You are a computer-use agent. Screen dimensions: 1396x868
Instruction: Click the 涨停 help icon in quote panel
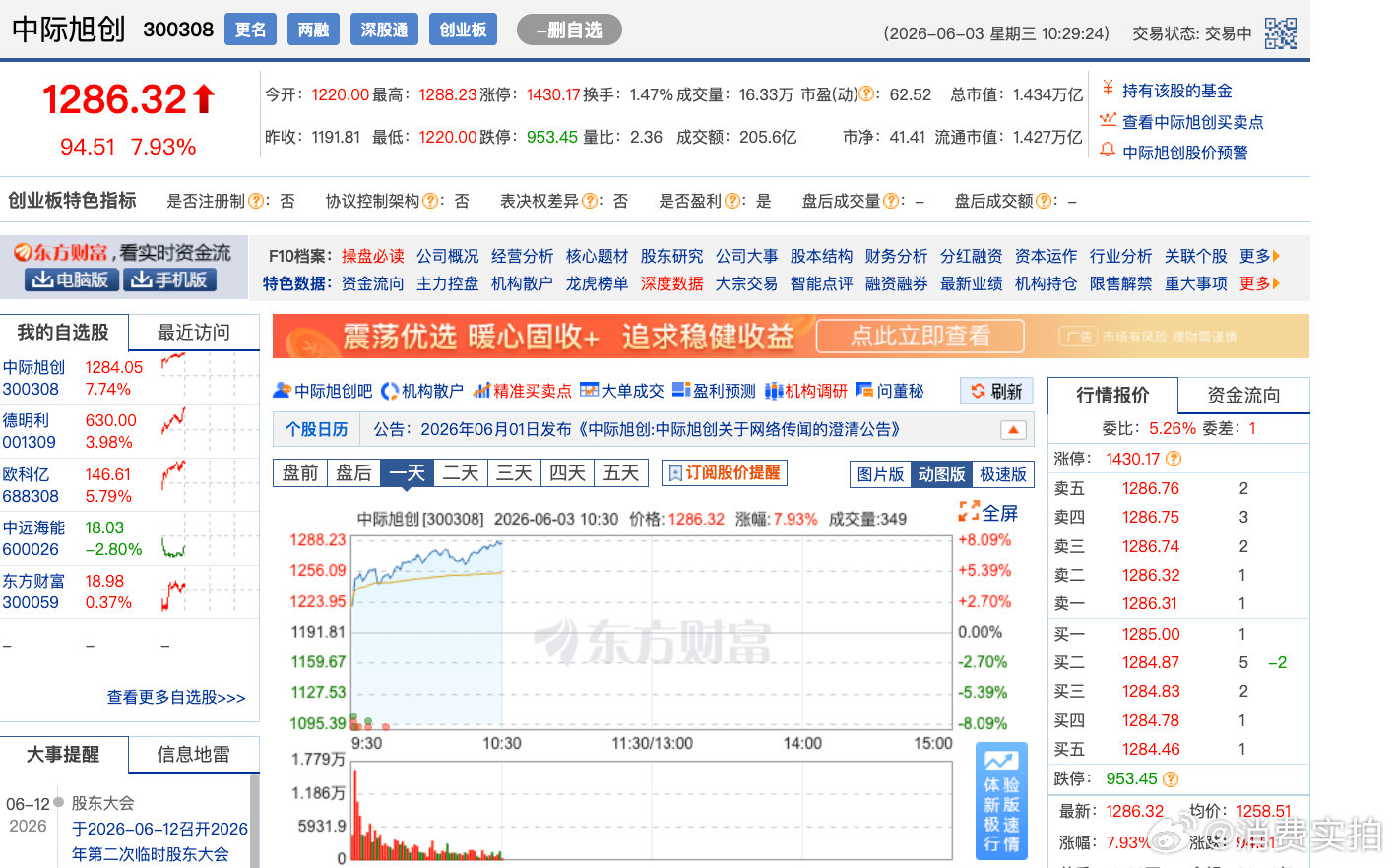(x=1174, y=459)
